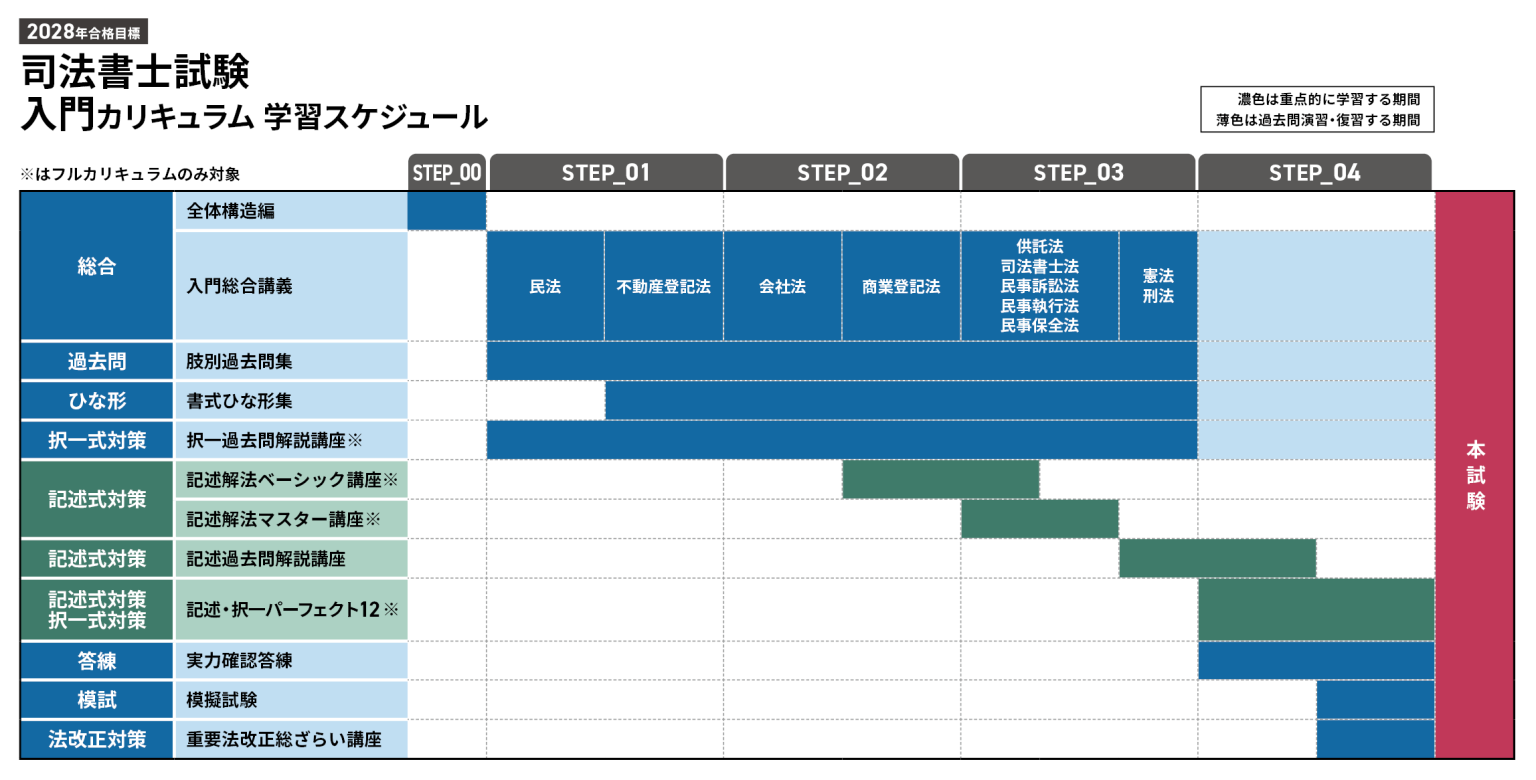Select the STEP_04 column header
The height and width of the screenshot is (780, 1536).
[1314, 173]
